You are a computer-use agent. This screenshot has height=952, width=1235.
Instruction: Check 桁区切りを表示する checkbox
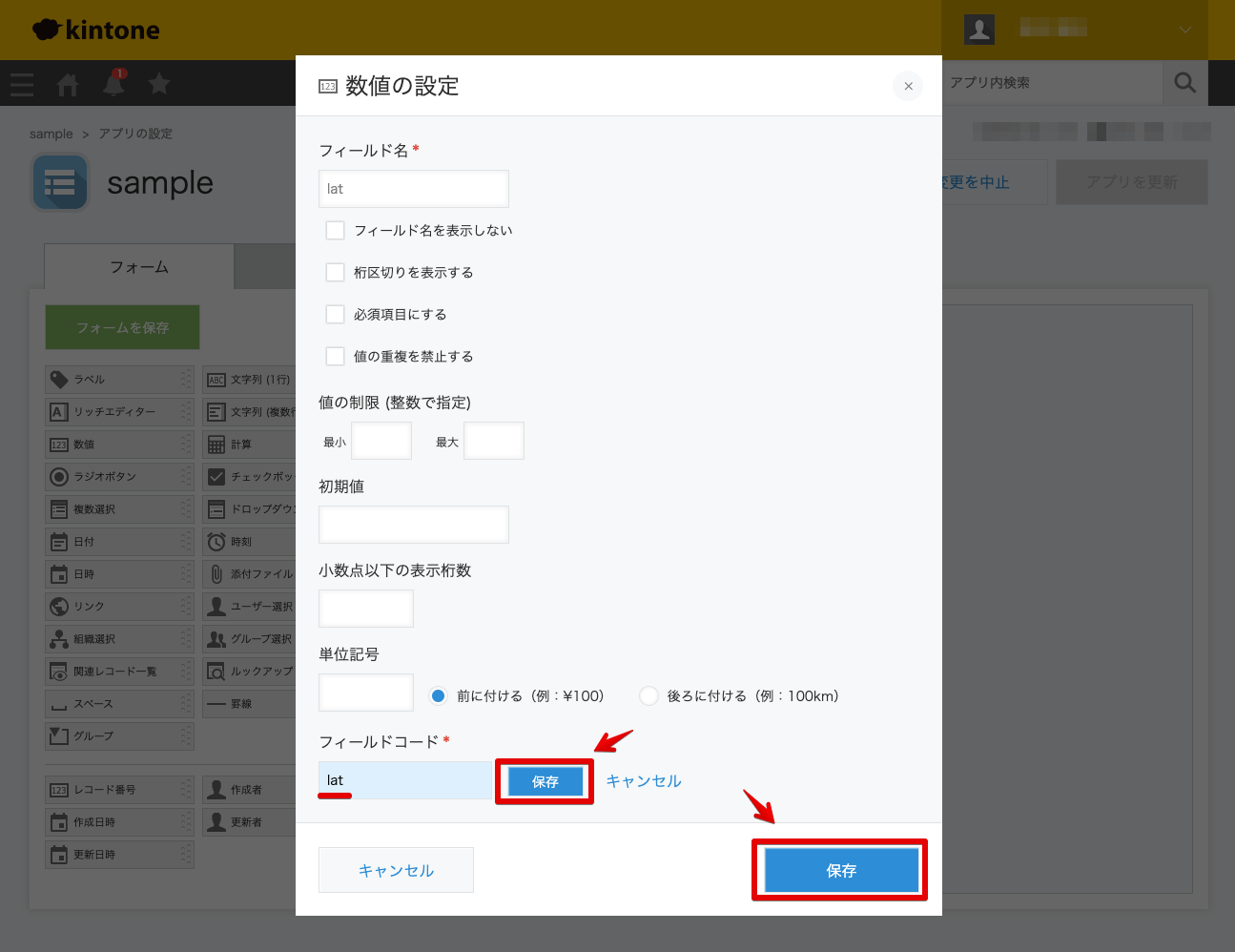point(335,272)
